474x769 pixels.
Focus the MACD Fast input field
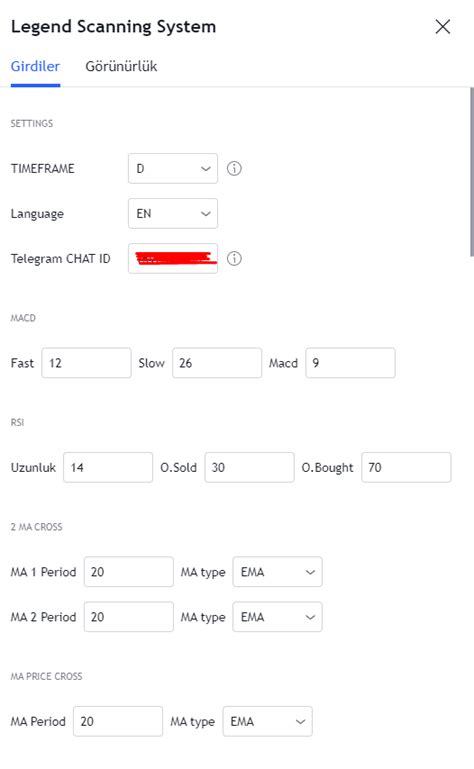(x=86, y=363)
